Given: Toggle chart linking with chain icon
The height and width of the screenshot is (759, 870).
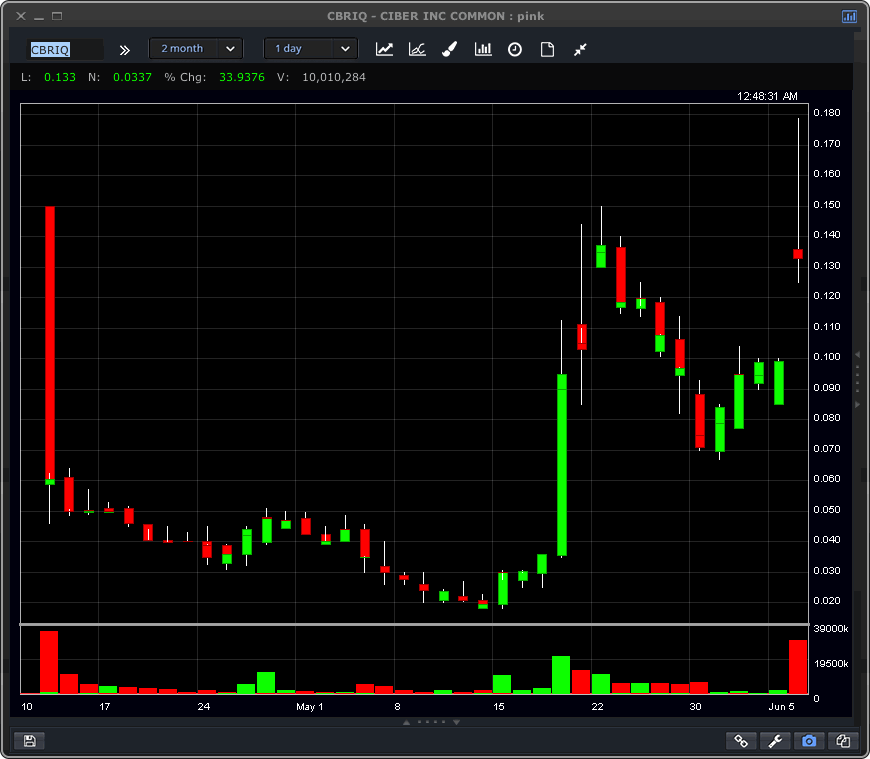Looking at the screenshot, I should (741, 741).
